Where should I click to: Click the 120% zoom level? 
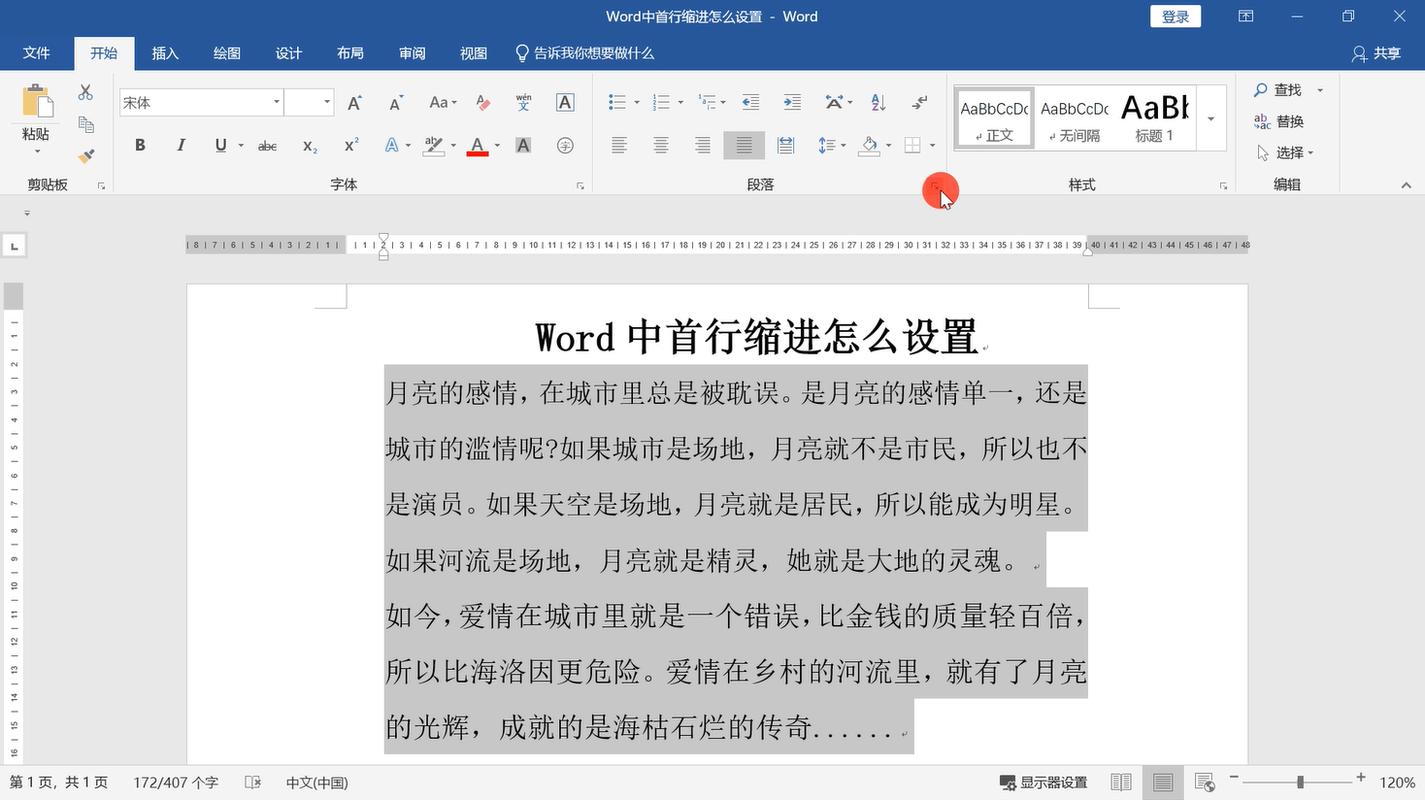(1397, 782)
